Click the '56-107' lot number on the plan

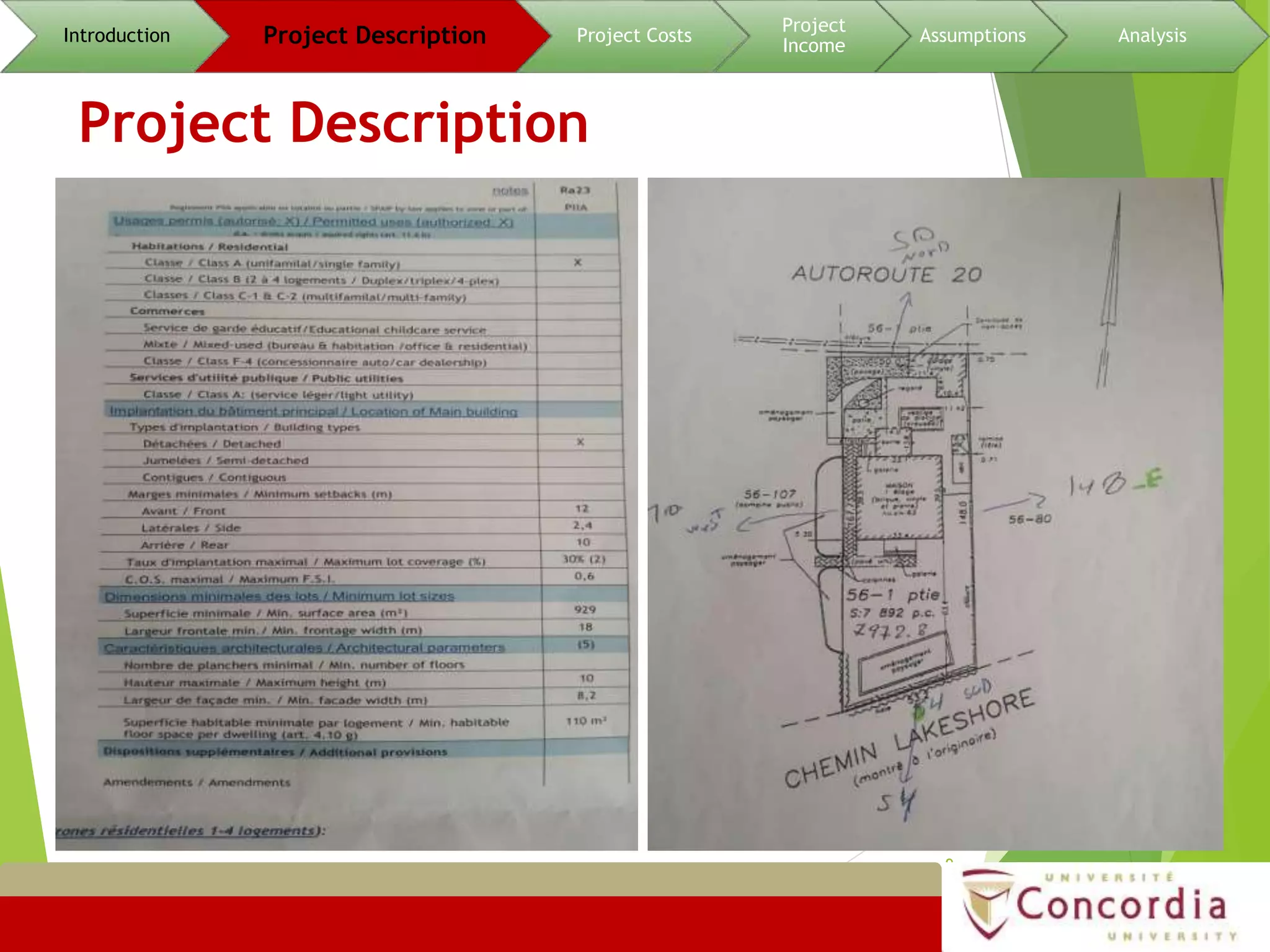coord(770,494)
